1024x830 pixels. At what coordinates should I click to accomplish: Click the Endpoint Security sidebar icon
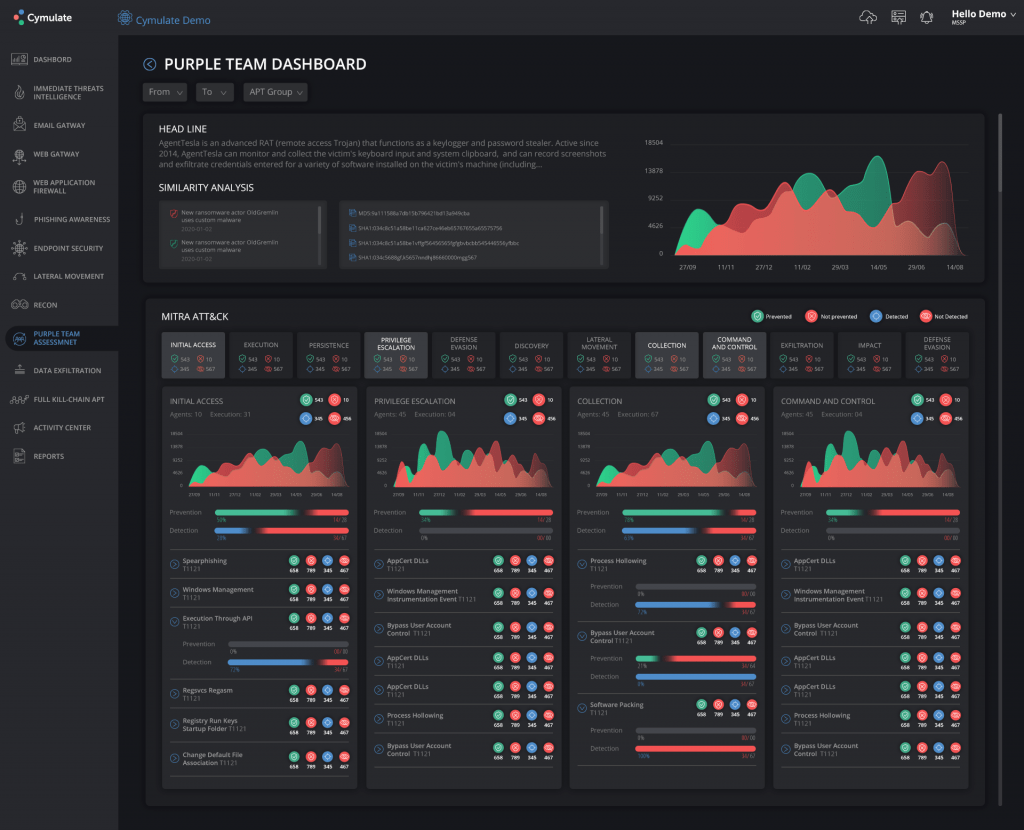click(x=19, y=248)
